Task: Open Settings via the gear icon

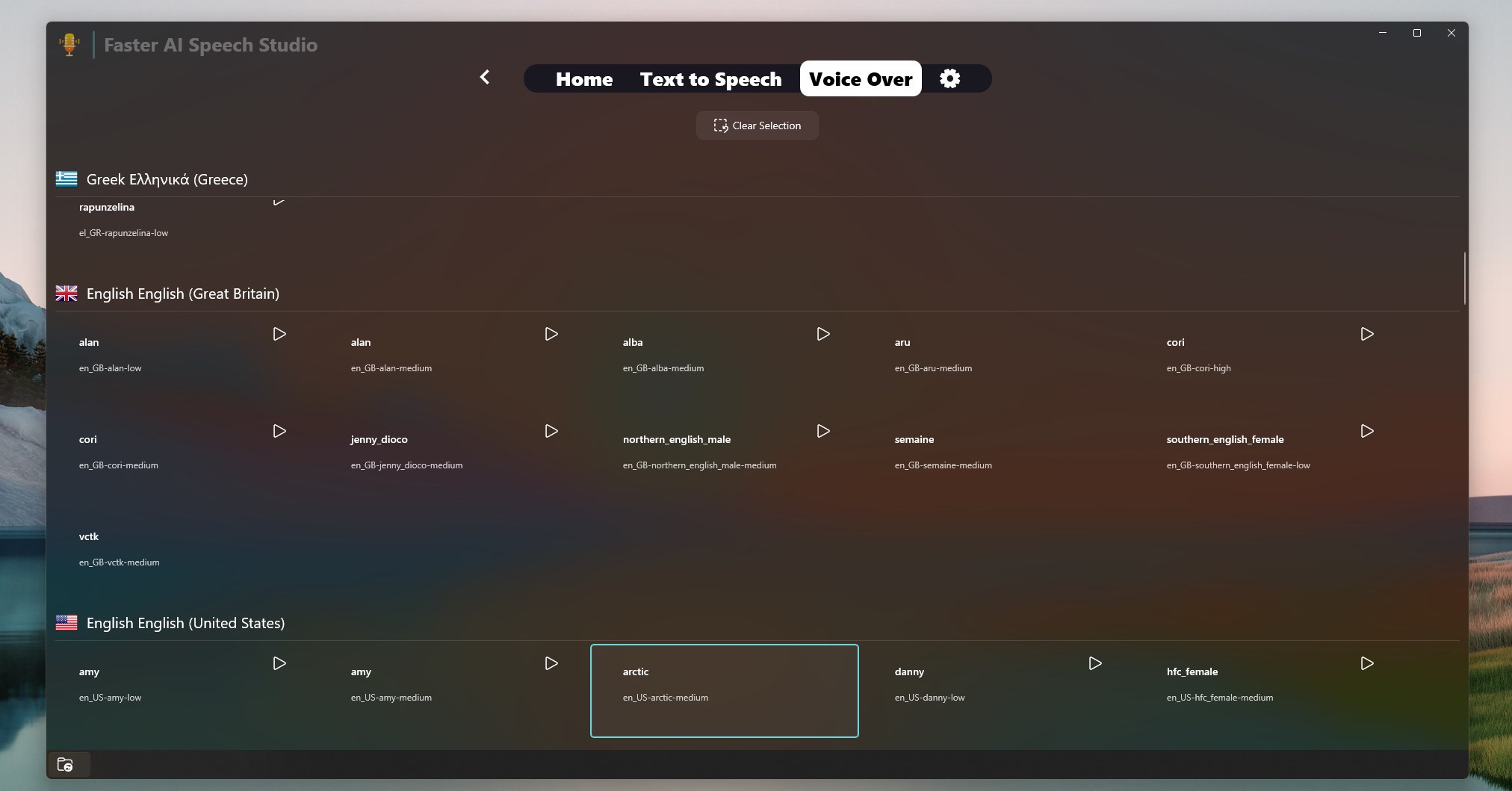Action: pos(949,78)
